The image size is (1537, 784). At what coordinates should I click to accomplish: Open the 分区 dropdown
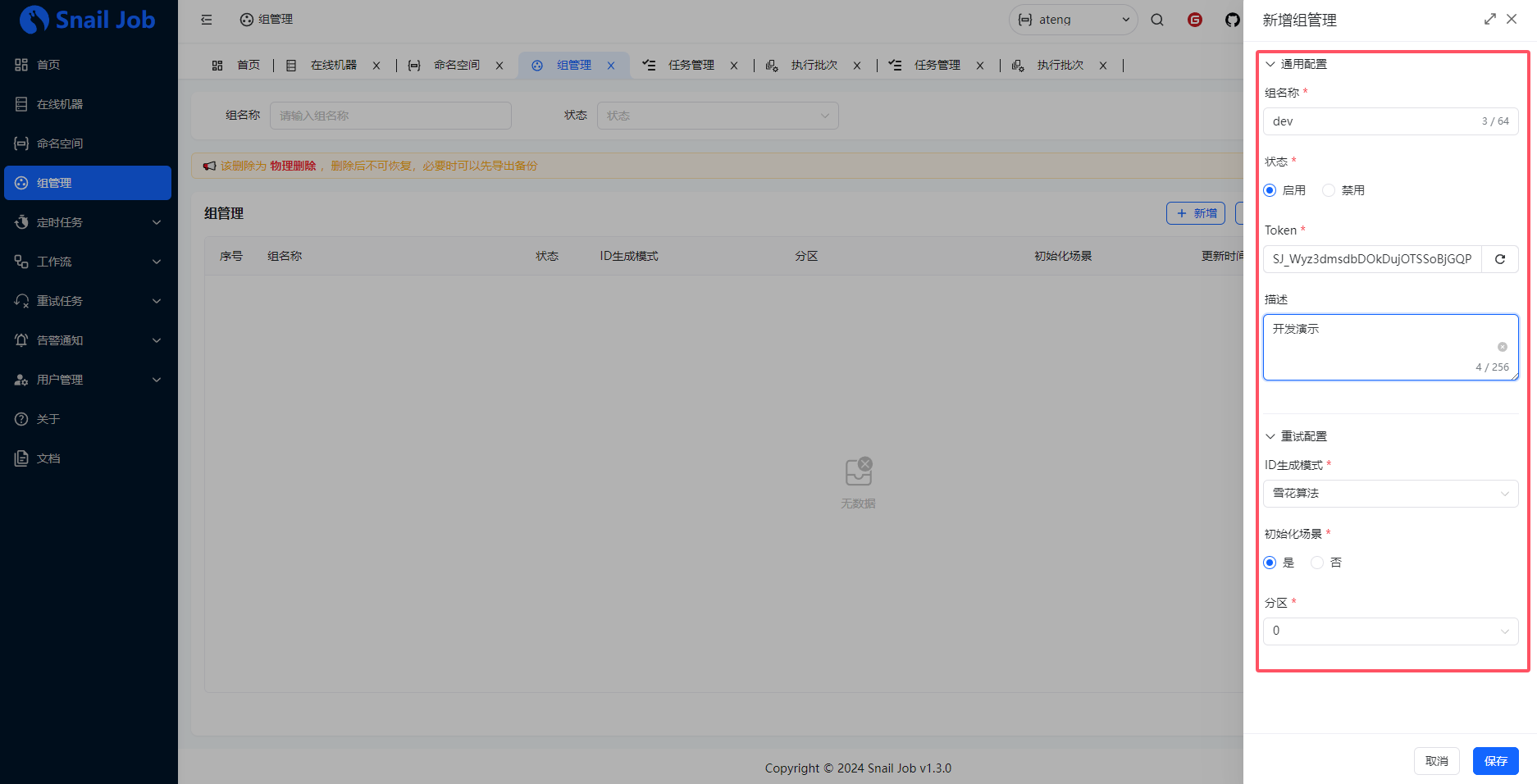(1390, 631)
